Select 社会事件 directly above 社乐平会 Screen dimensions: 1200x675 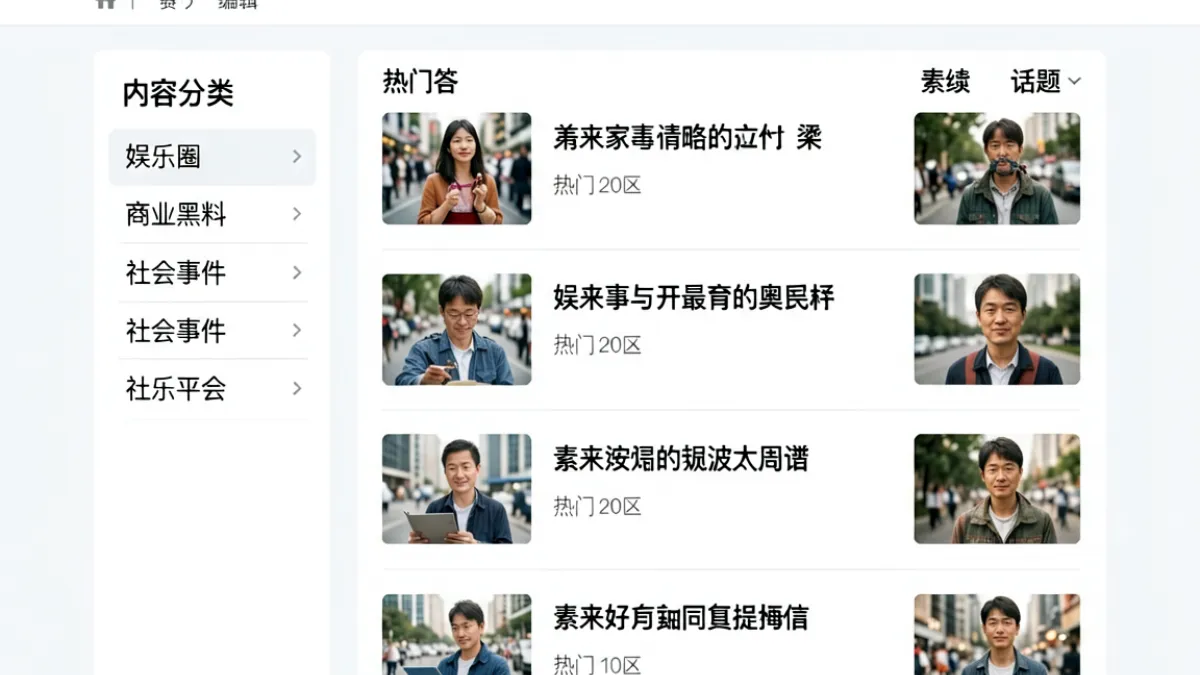(212, 331)
